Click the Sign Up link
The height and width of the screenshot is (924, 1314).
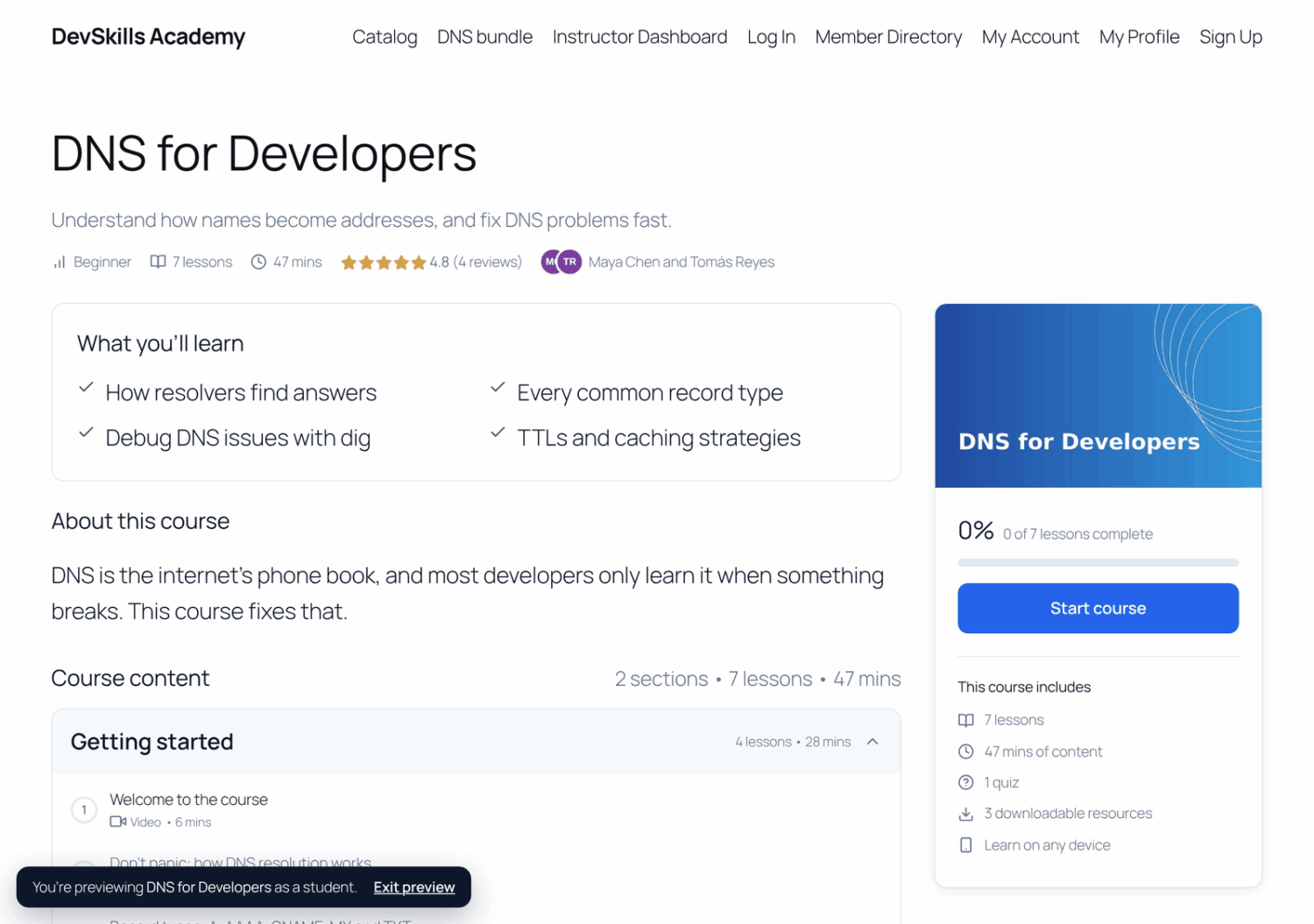click(x=1230, y=37)
